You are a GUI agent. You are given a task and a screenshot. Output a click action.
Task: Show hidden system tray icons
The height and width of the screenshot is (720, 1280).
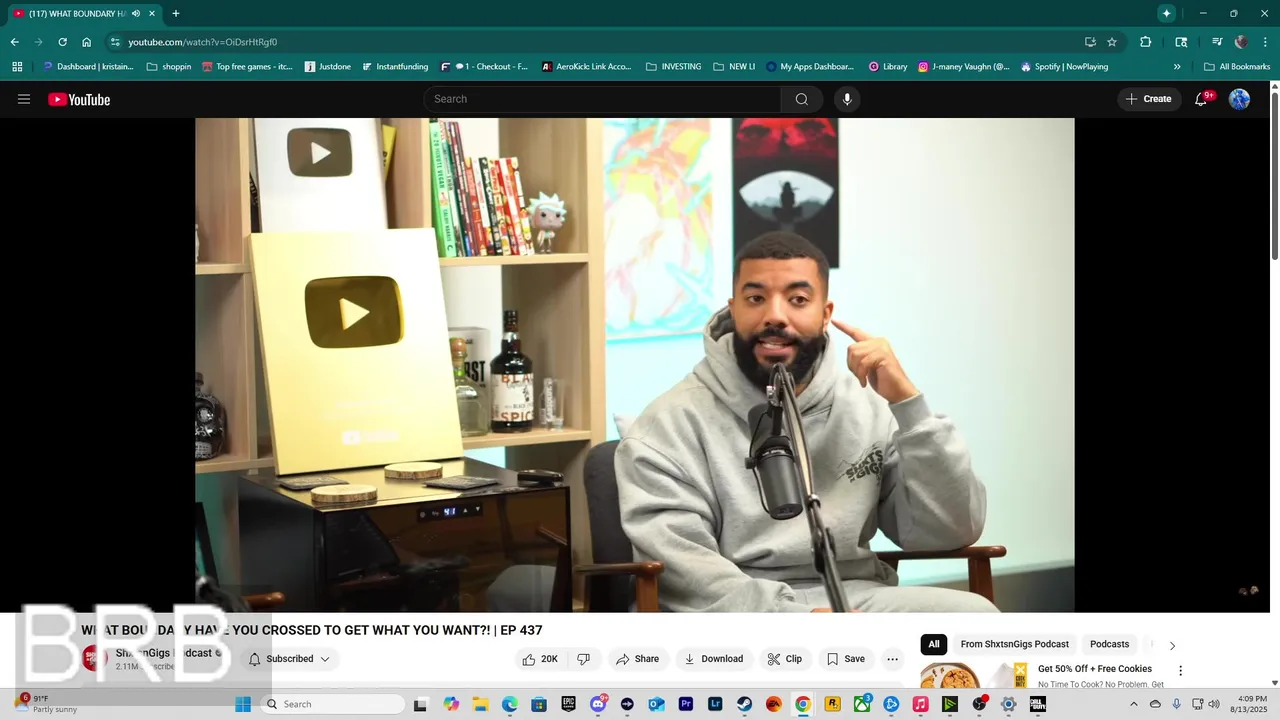point(1133,704)
